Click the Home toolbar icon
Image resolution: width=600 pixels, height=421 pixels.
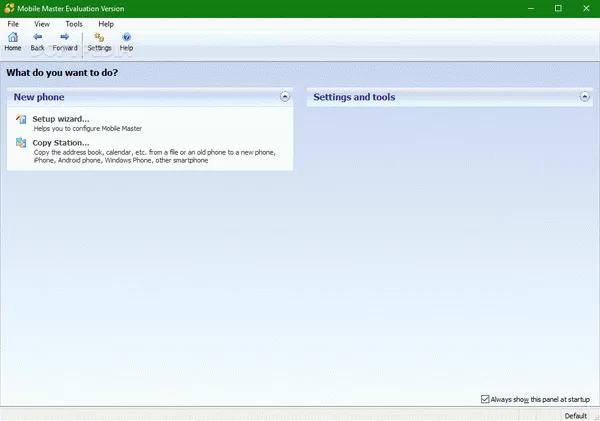coord(13,37)
